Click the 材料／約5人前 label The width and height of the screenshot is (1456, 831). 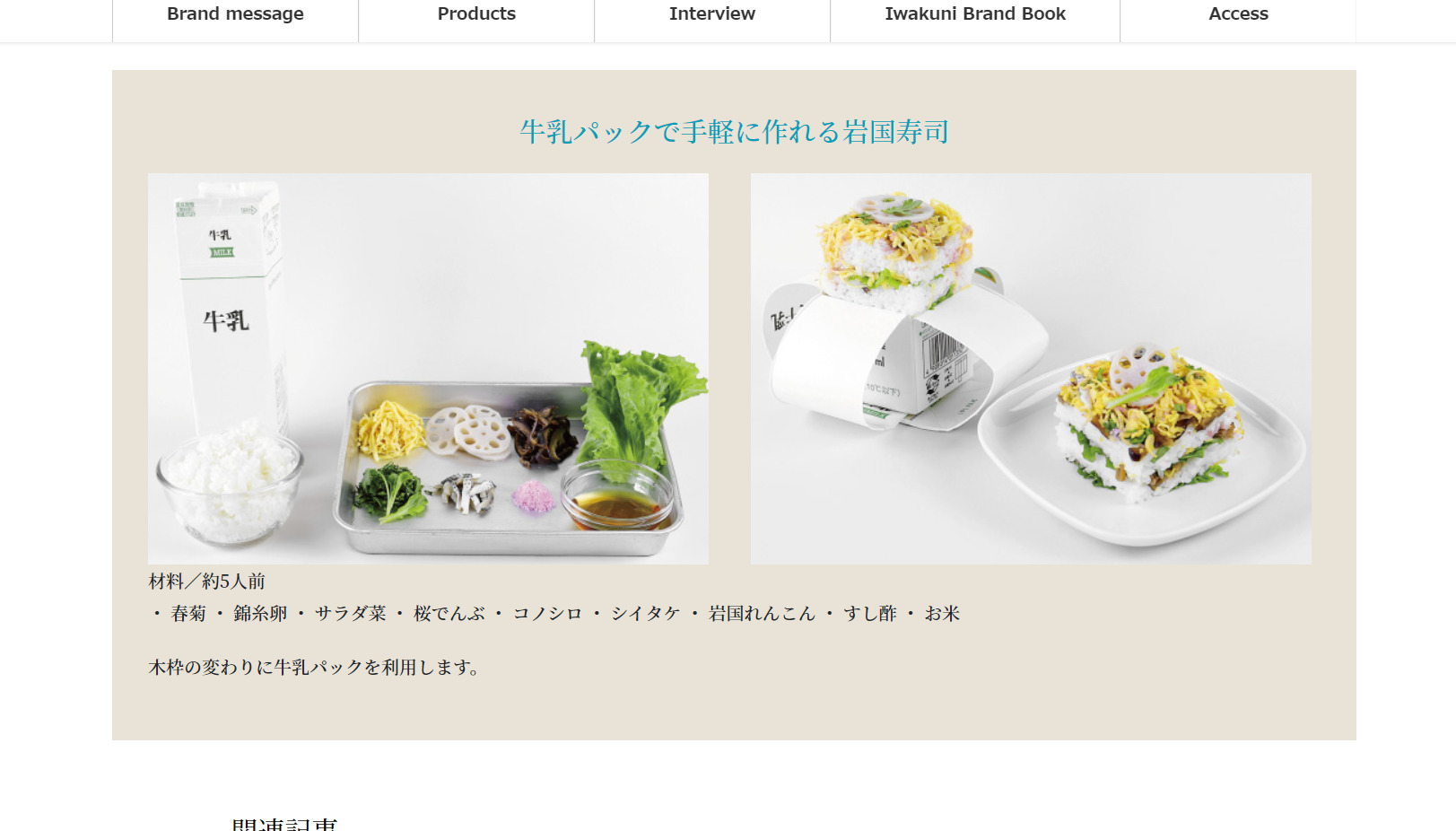pos(207,582)
